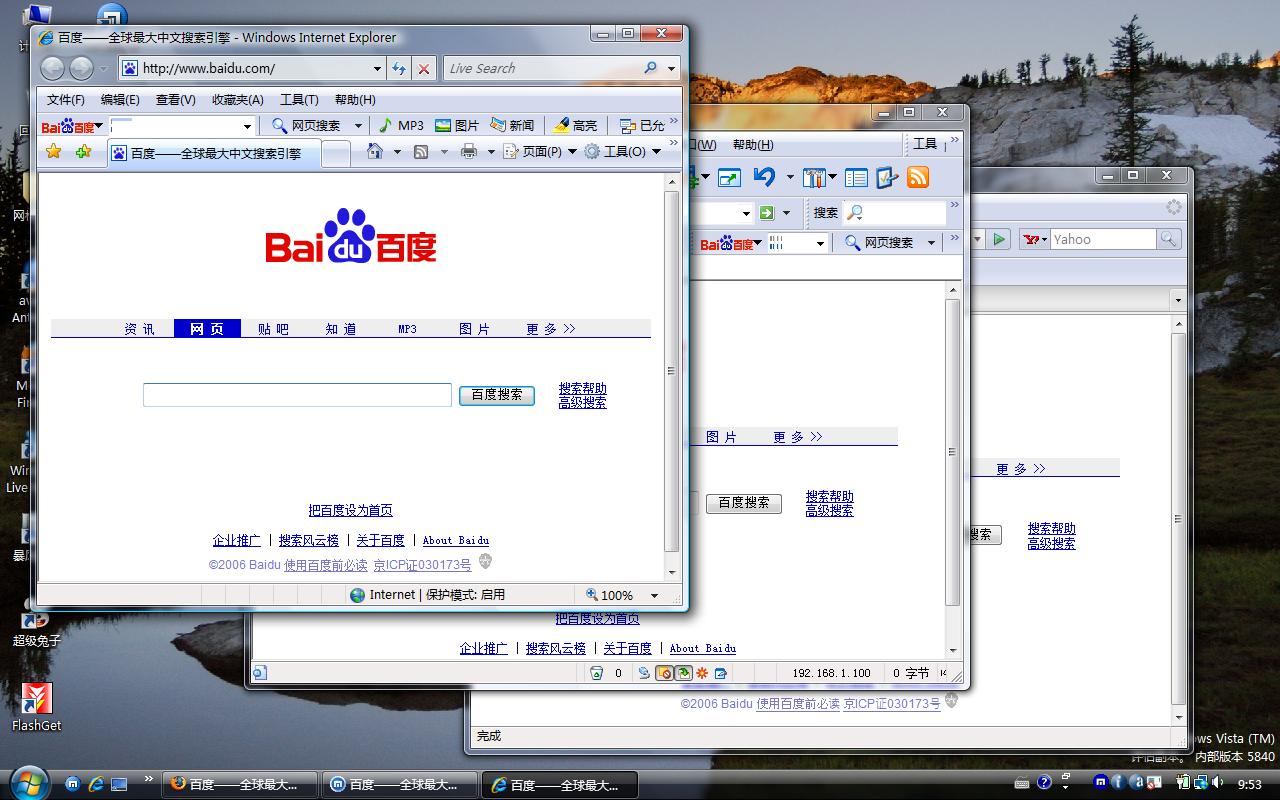Click the sidebar panel icon in Maxthon toolbar
The image size is (1280, 800).
click(856, 178)
